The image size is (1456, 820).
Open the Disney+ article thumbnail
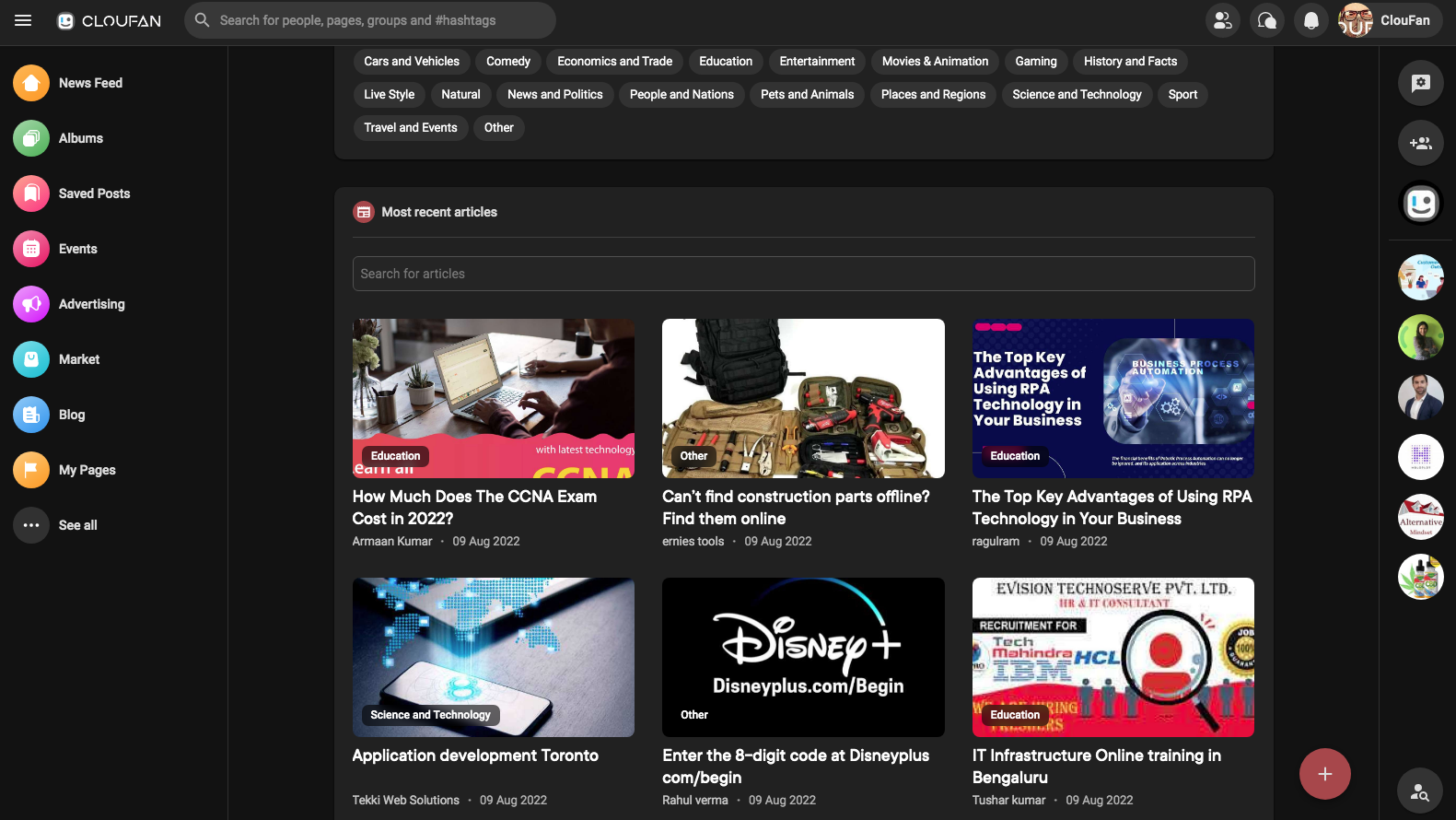(803, 657)
